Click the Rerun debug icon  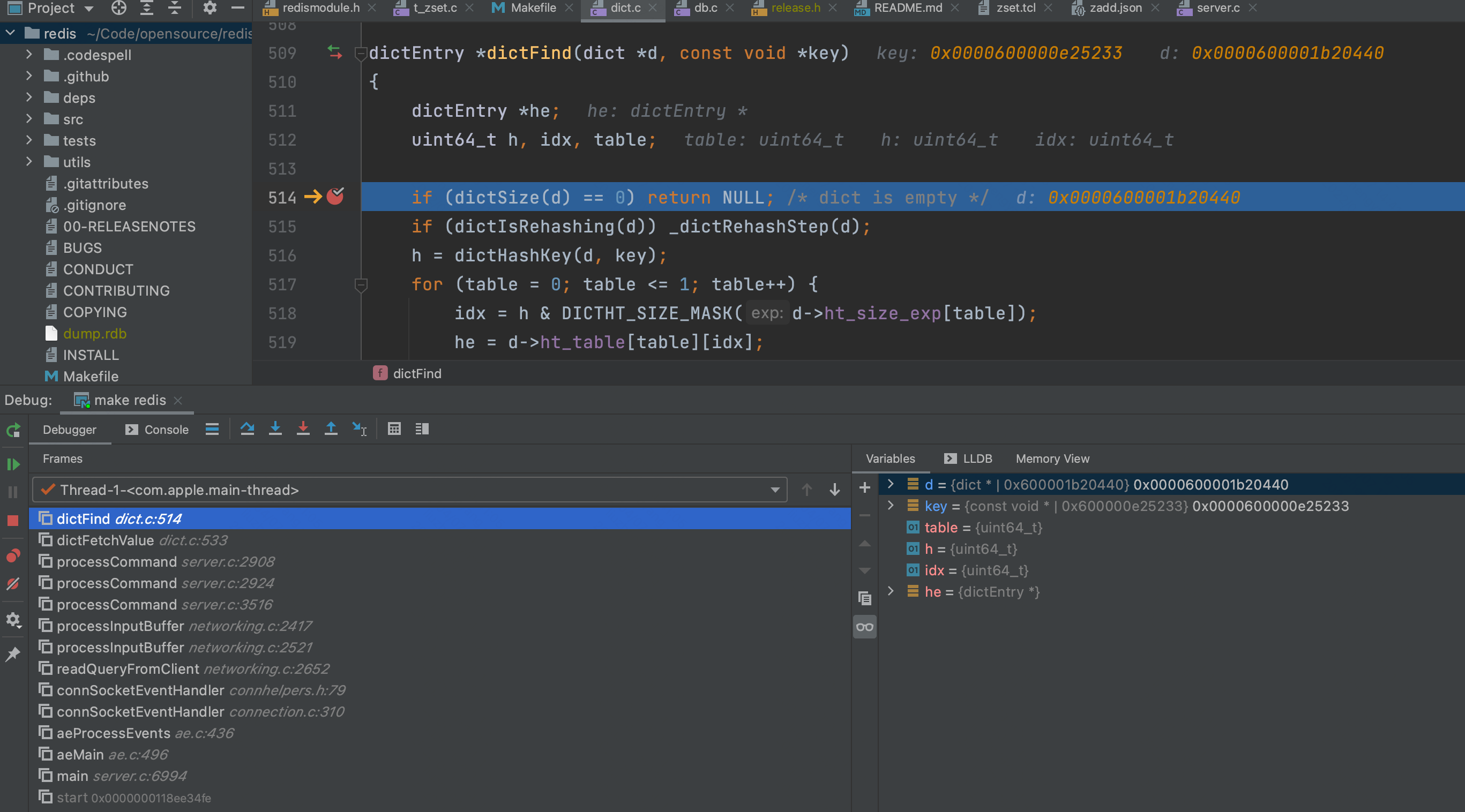[x=13, y=430]
